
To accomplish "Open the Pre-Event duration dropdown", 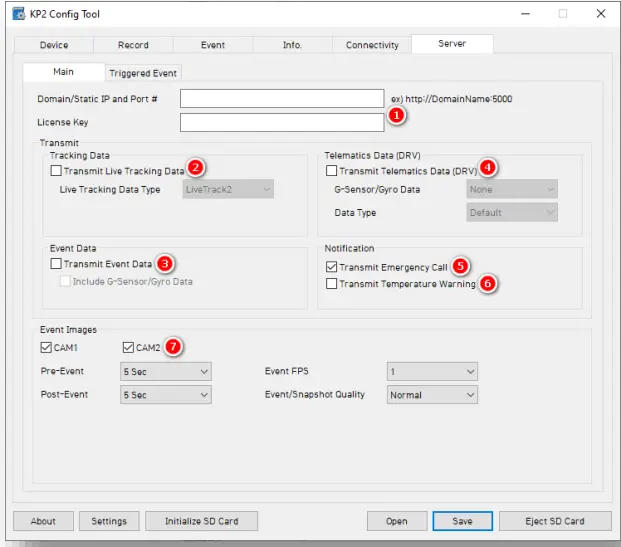I will (x=166, y=372).
